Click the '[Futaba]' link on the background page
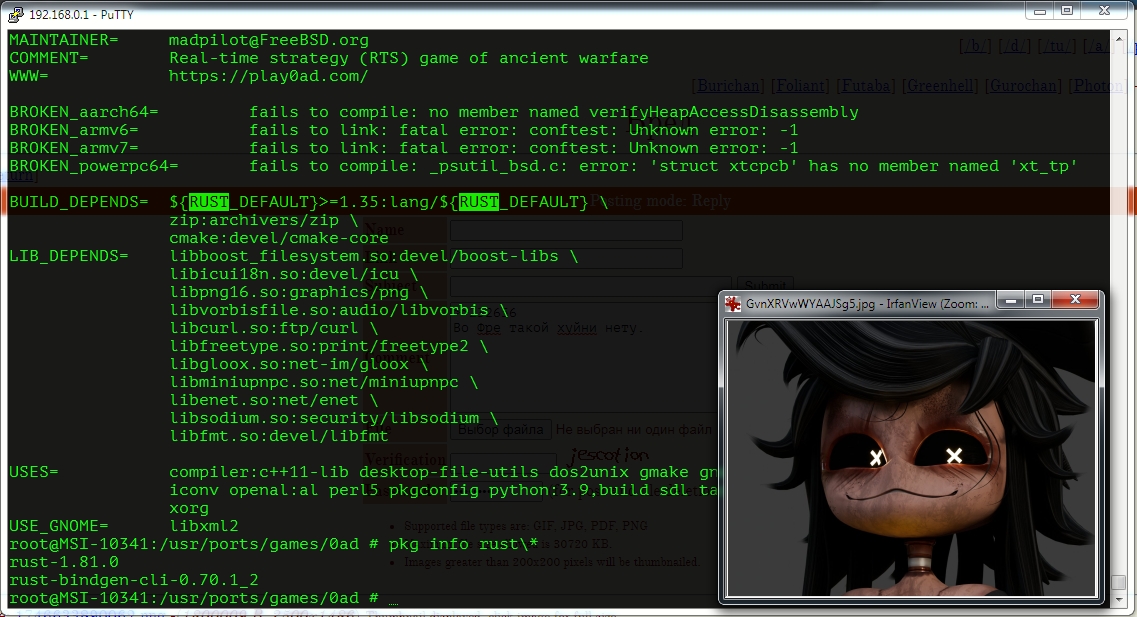This screenshot has height=617, width=1137. [x=866, y=86]
